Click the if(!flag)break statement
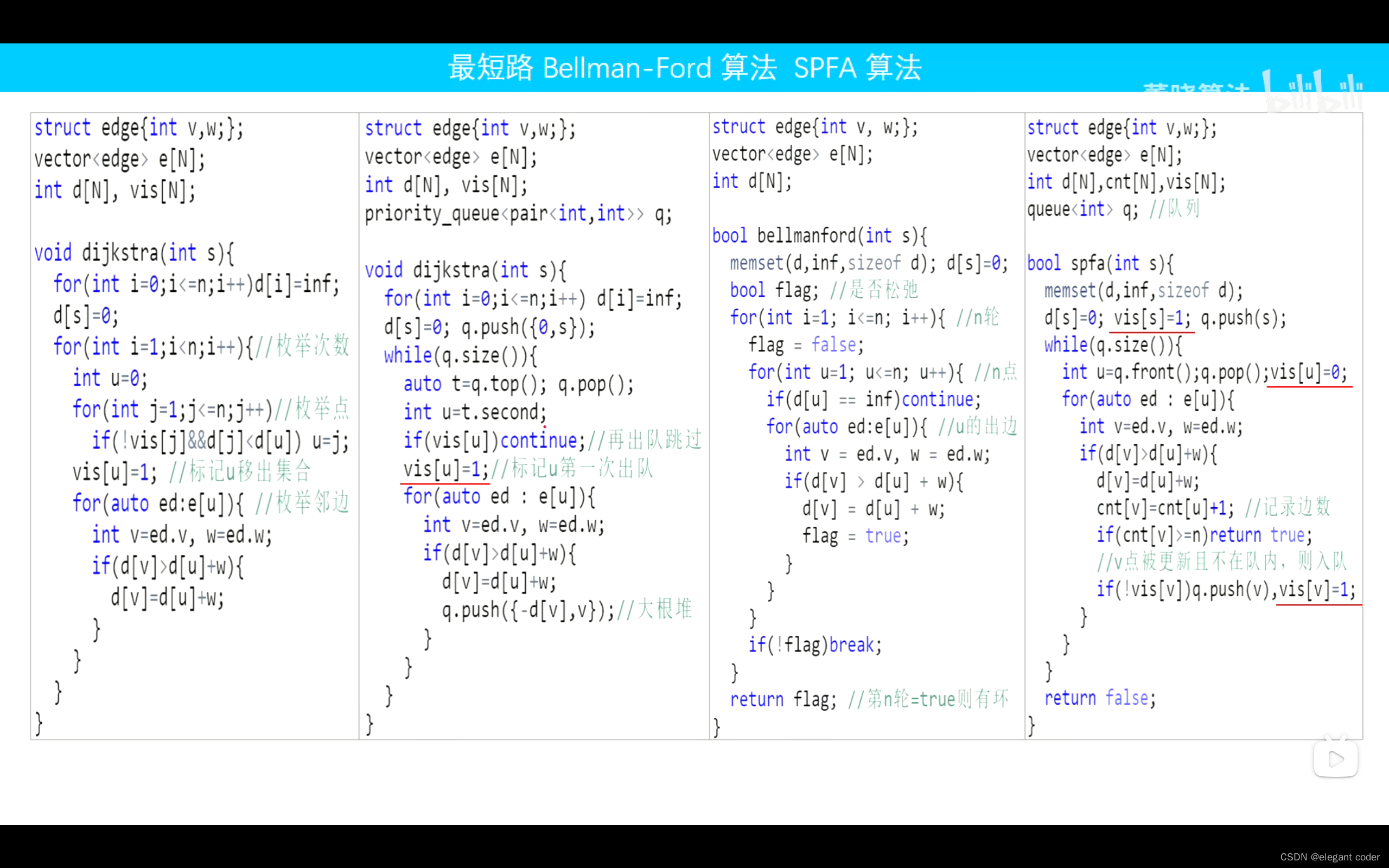The height and width of the screenshot is (868, 1389). [815, 644]
